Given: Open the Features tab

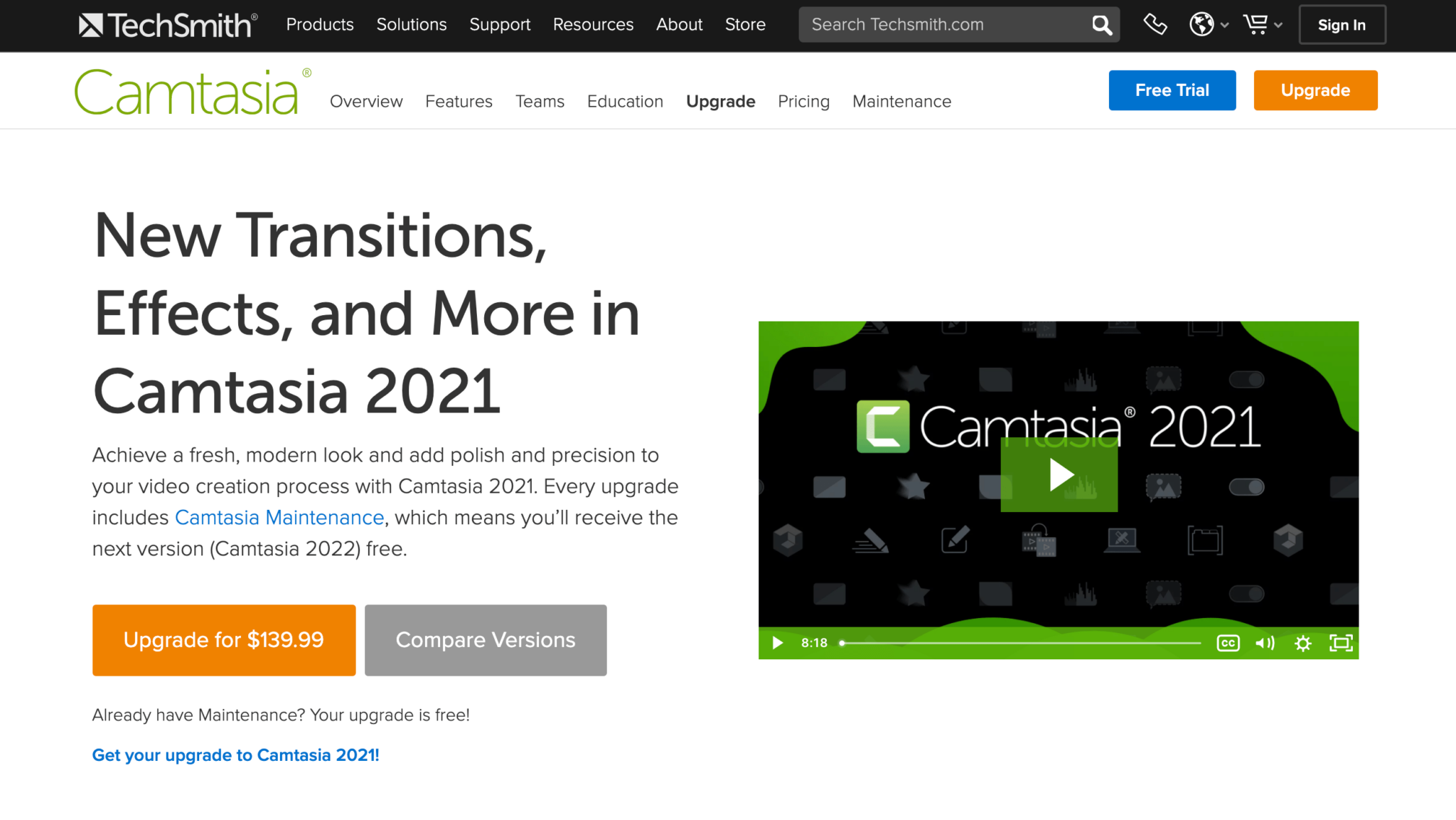Looking at the screenshot, I should click(459, 102).
